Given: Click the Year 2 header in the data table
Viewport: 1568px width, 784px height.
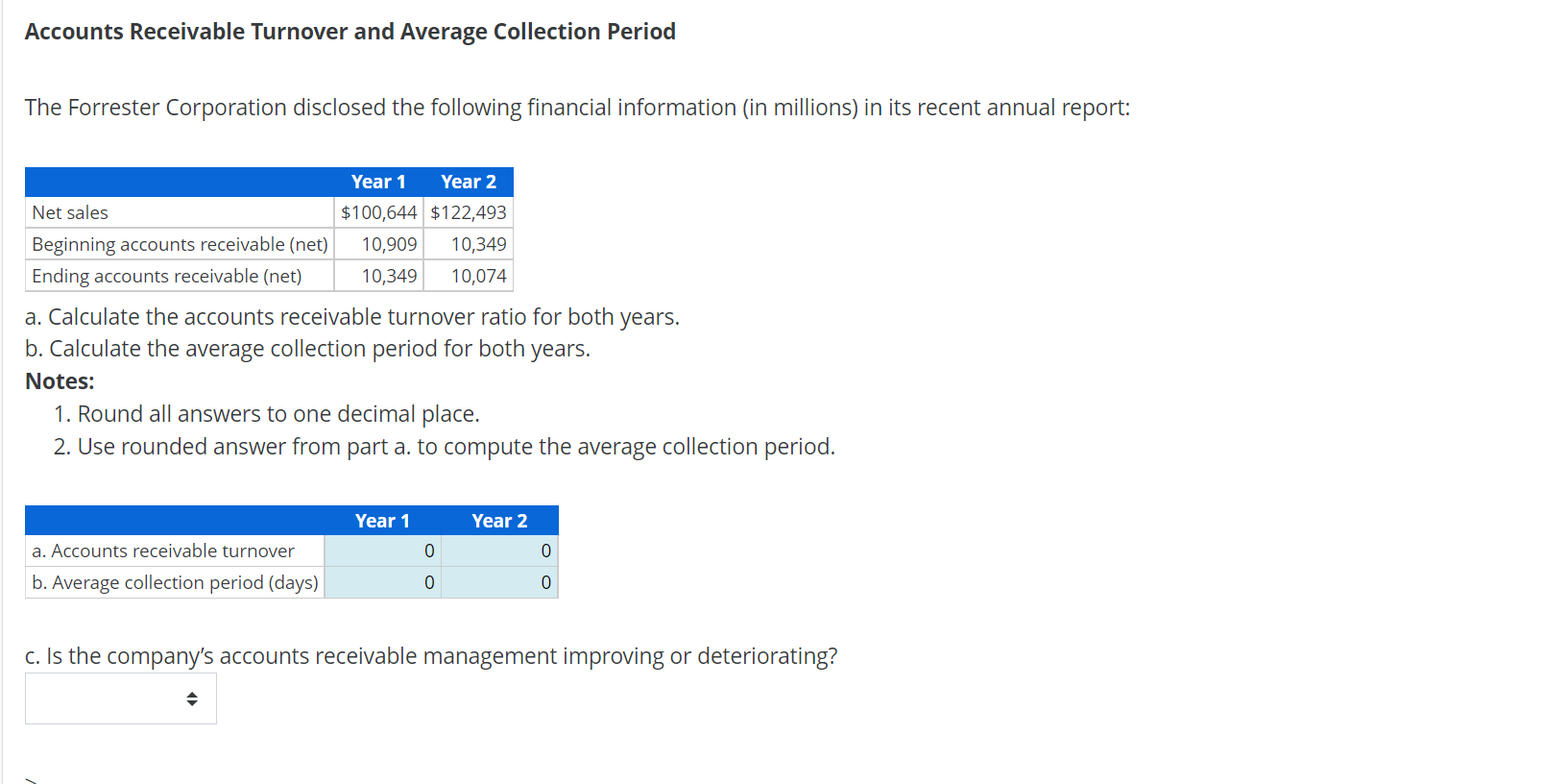Looking at the screenshot, I should tap(469, 181).
